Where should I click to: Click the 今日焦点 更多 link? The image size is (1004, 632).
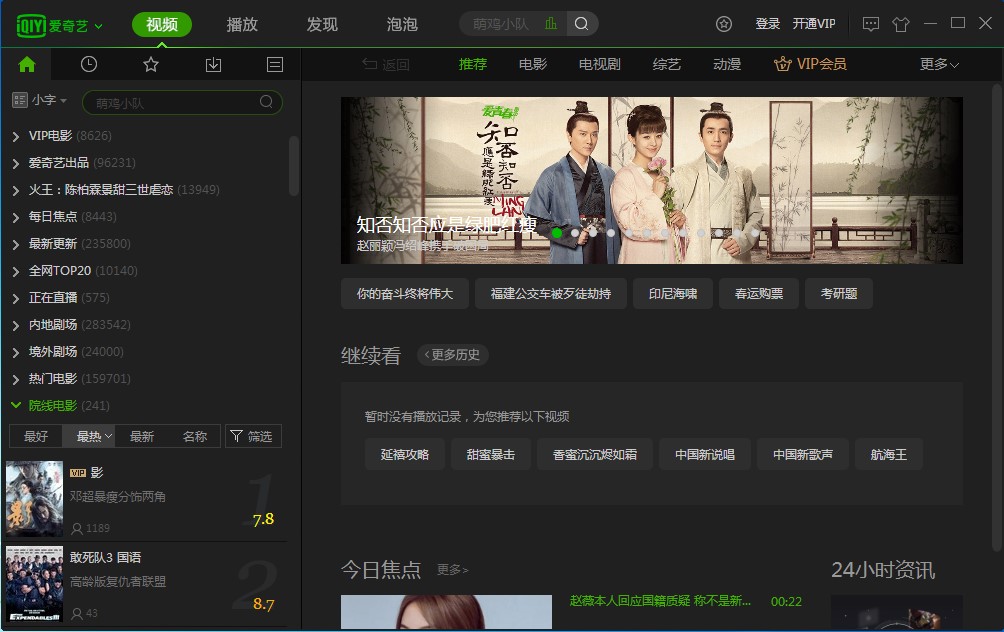[453, 569]
